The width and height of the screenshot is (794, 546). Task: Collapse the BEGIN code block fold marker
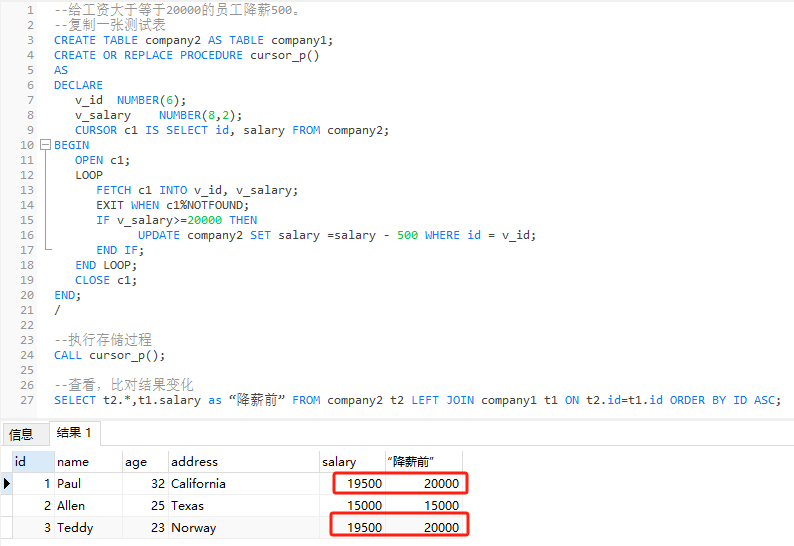[x=46, y=145]
